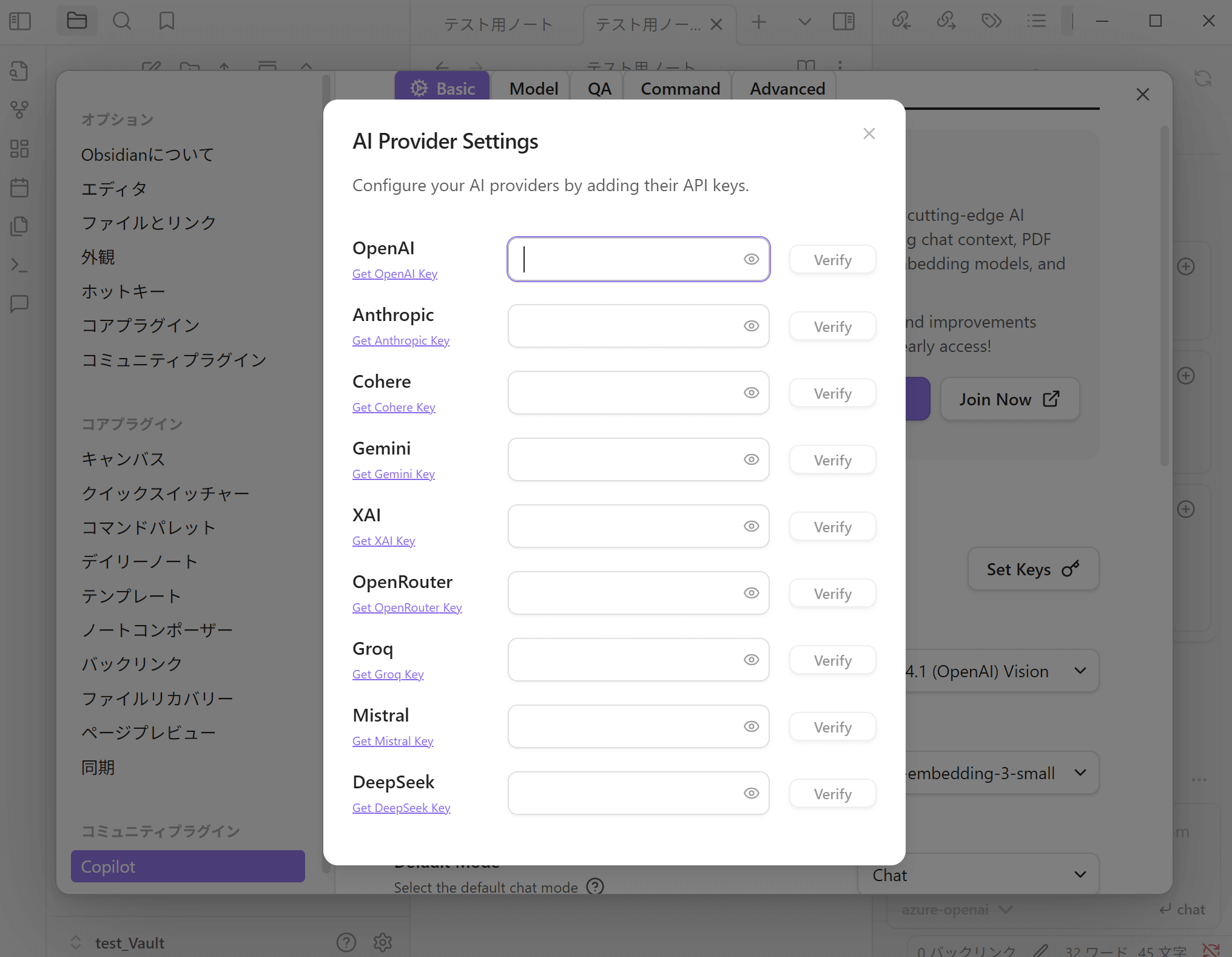This screenshot has height=957, width=1232.
Task: Show the DeepSeek API key
Action: click(x=752, y=793)
